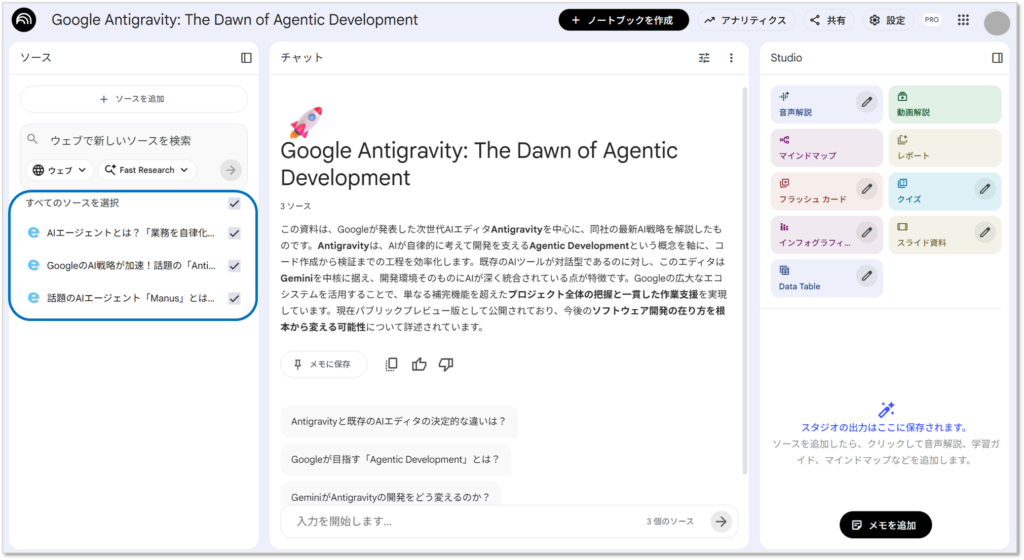Expand the Fast Research mode dropdown
Screen dimensions: 1024x560
coord(147,170)
